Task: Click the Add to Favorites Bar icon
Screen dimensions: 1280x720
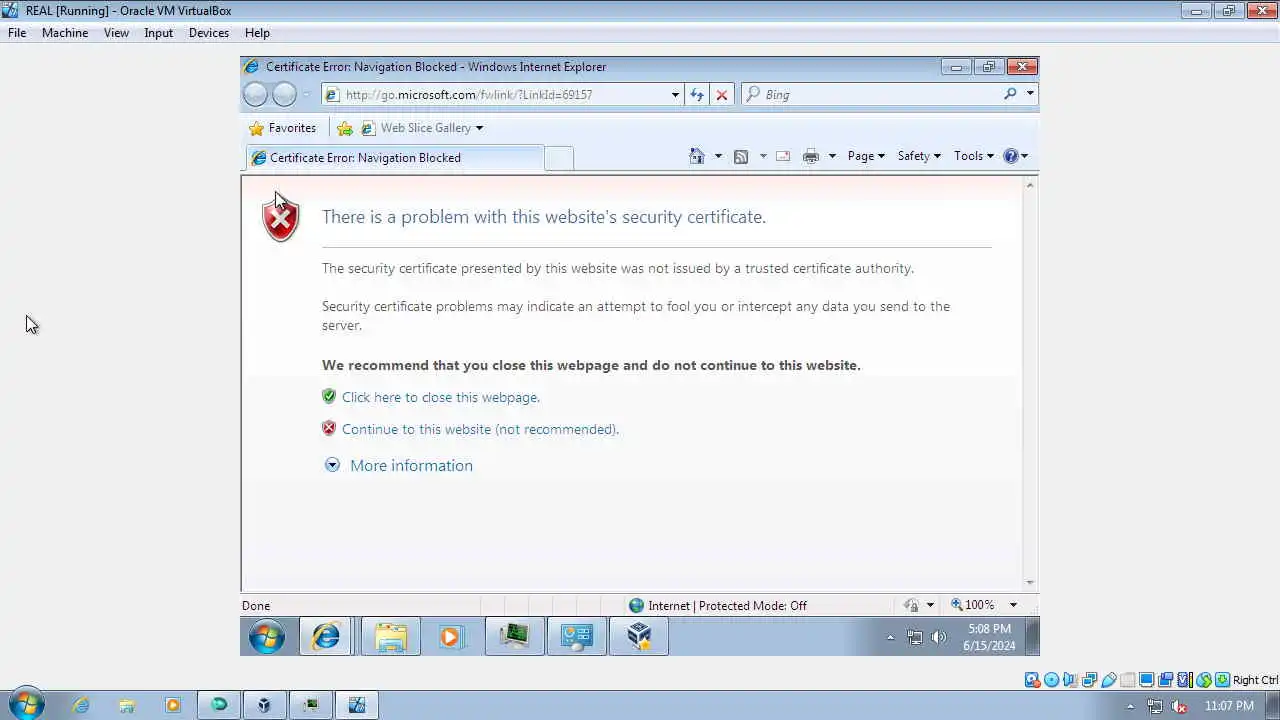Action: pyautogui.click(x=345, y=128)
